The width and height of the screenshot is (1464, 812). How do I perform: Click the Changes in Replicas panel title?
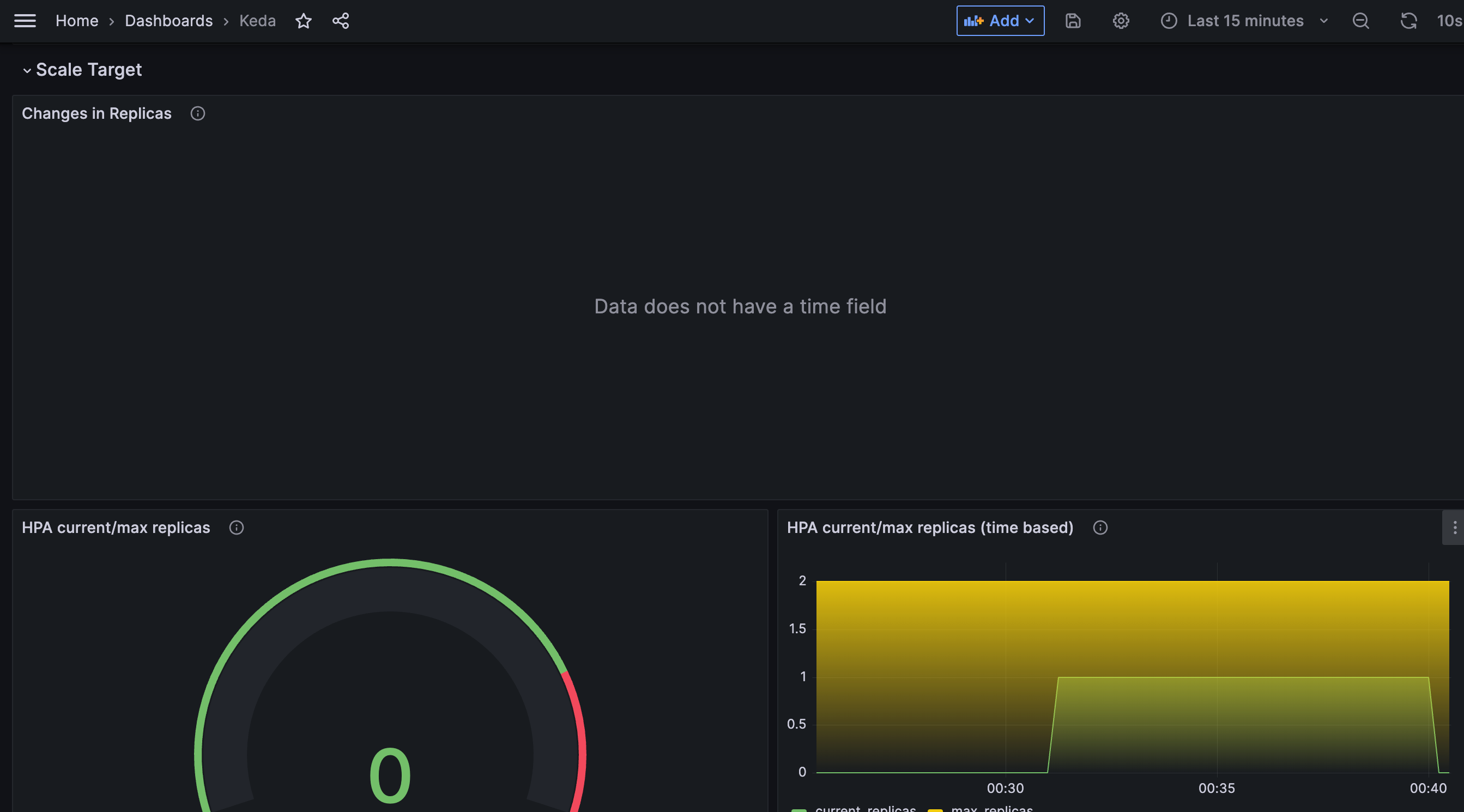tap(96, 114)
